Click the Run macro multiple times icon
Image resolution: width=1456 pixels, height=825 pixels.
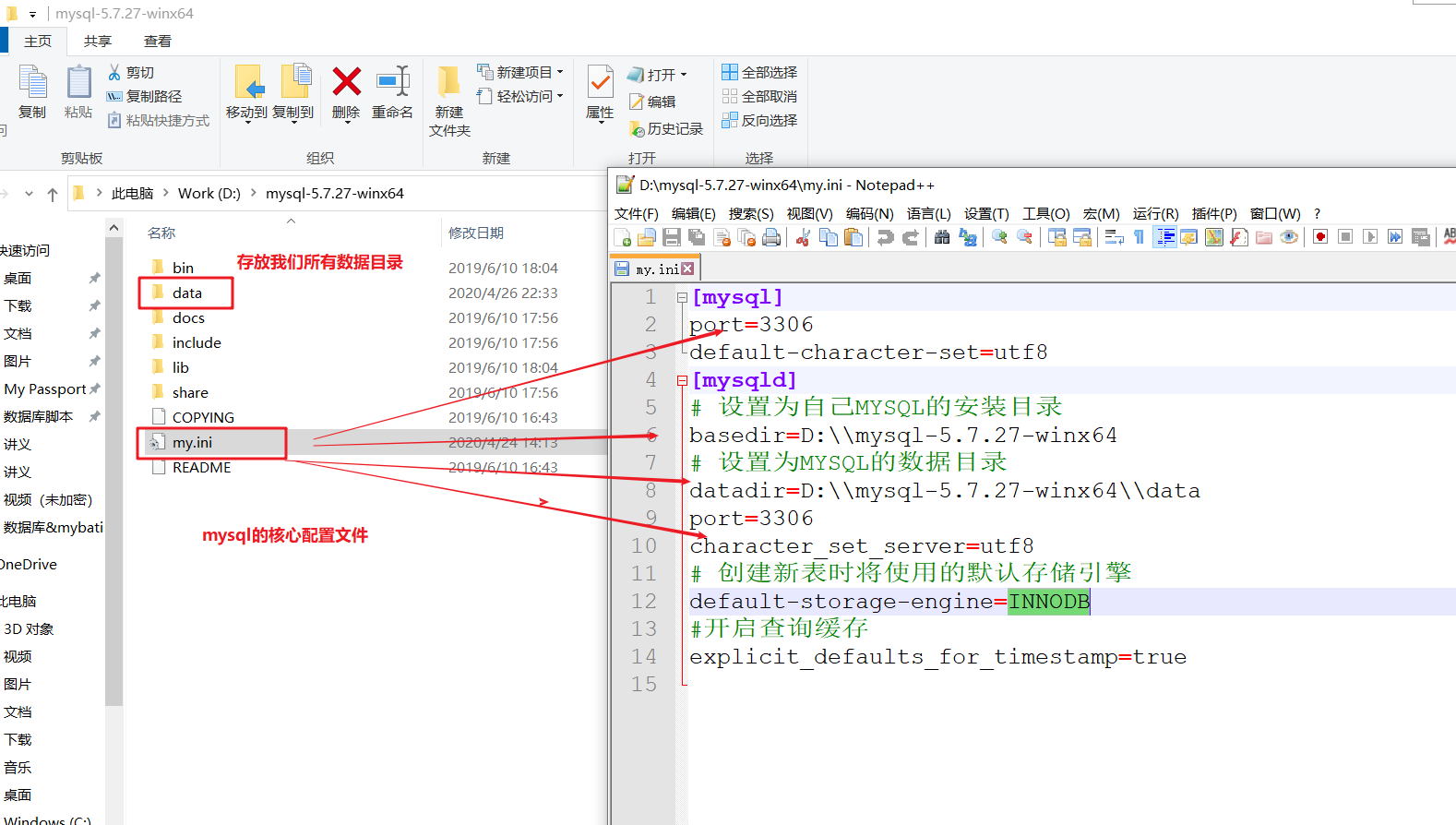point(1395,238)
